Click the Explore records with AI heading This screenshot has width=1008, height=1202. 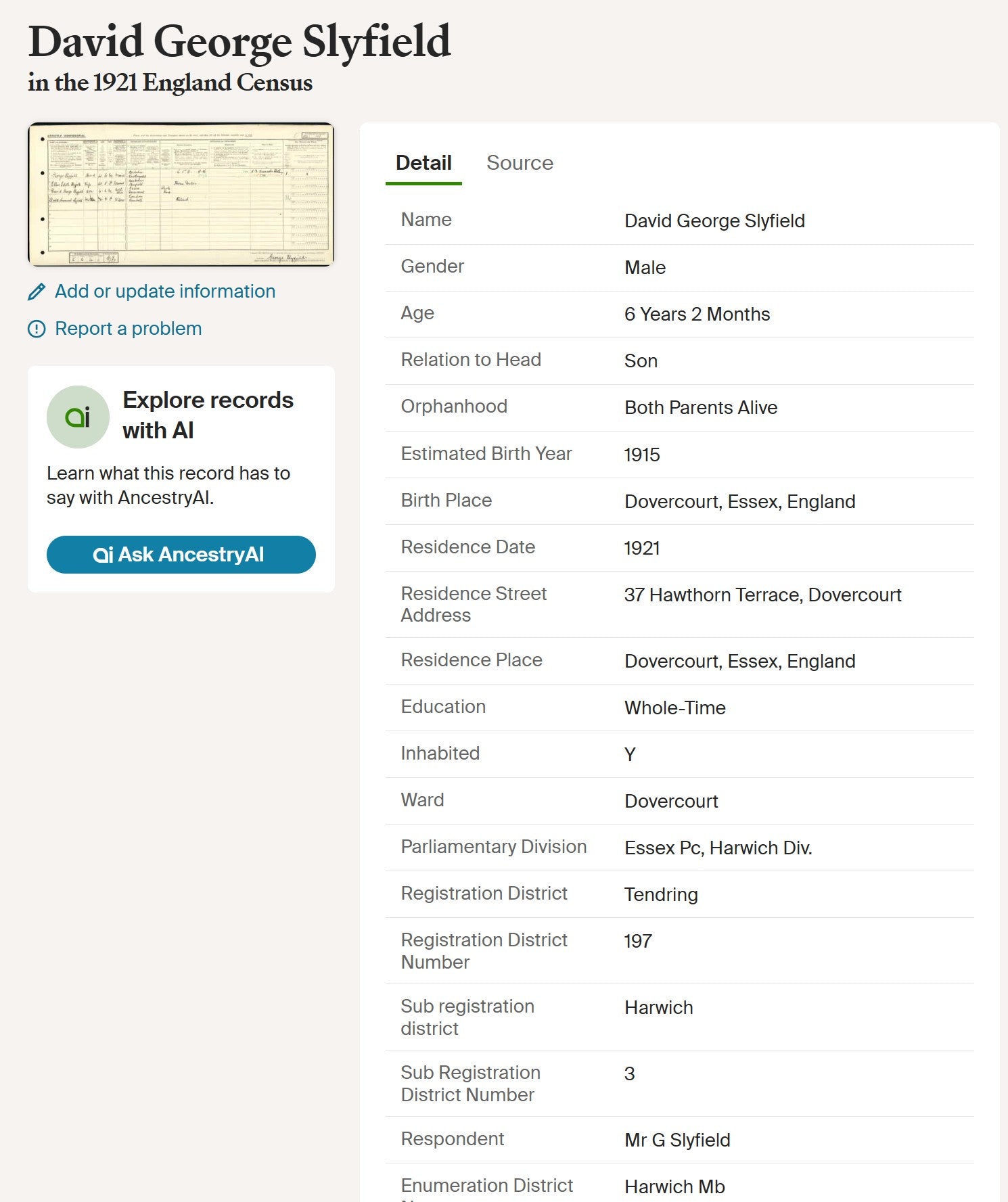point(208,415)
